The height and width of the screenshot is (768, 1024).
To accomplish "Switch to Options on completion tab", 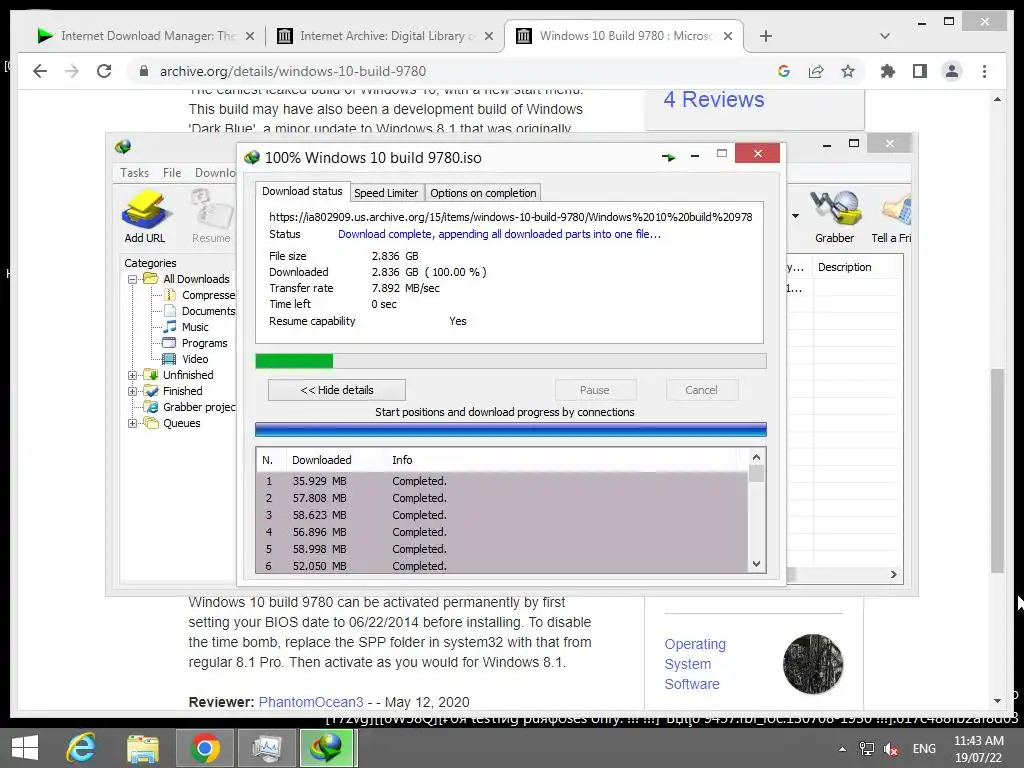I will [483, 193].
